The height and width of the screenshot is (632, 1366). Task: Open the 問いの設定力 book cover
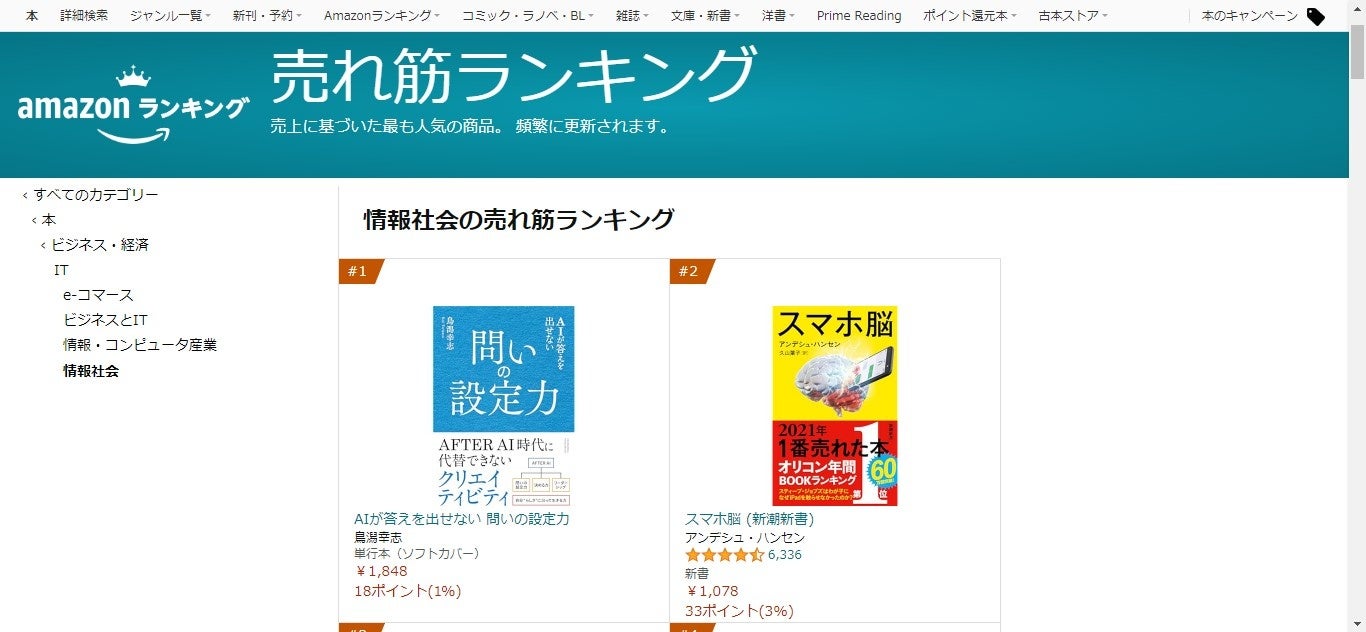coord(504,406)
